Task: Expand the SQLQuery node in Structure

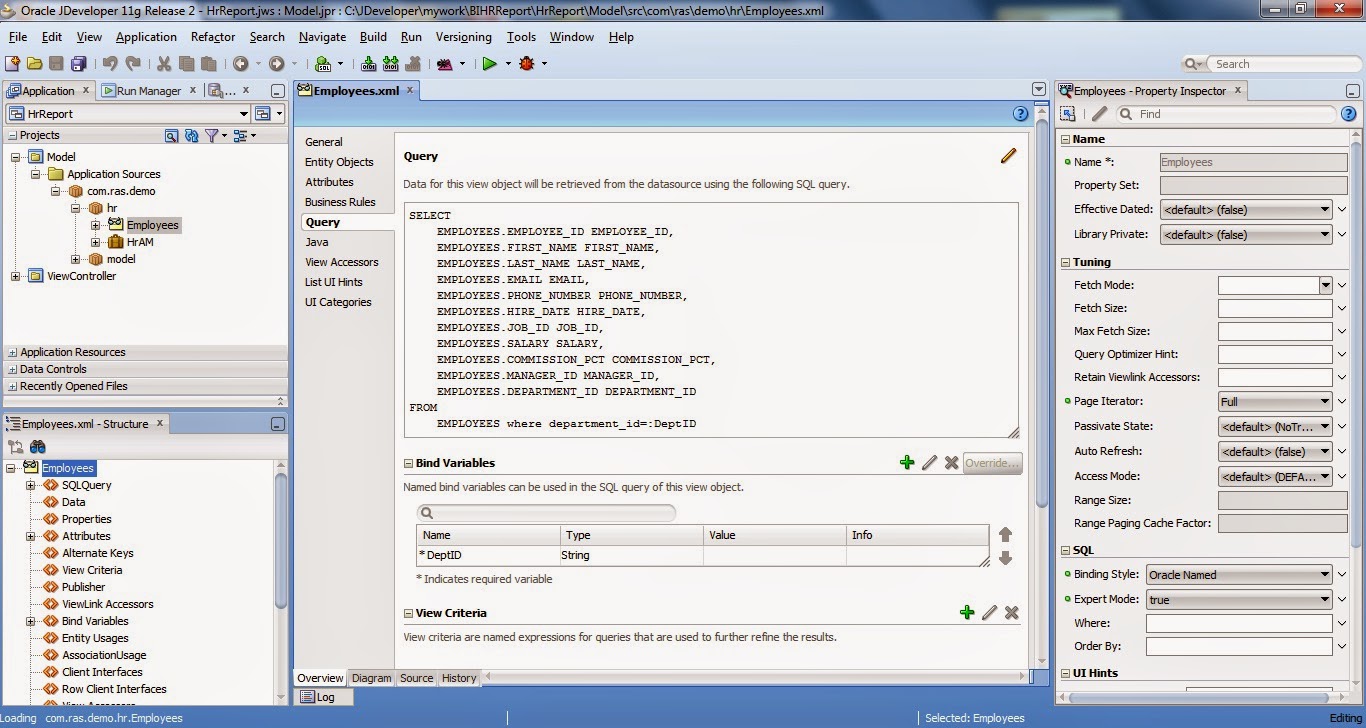Action: 31,485
